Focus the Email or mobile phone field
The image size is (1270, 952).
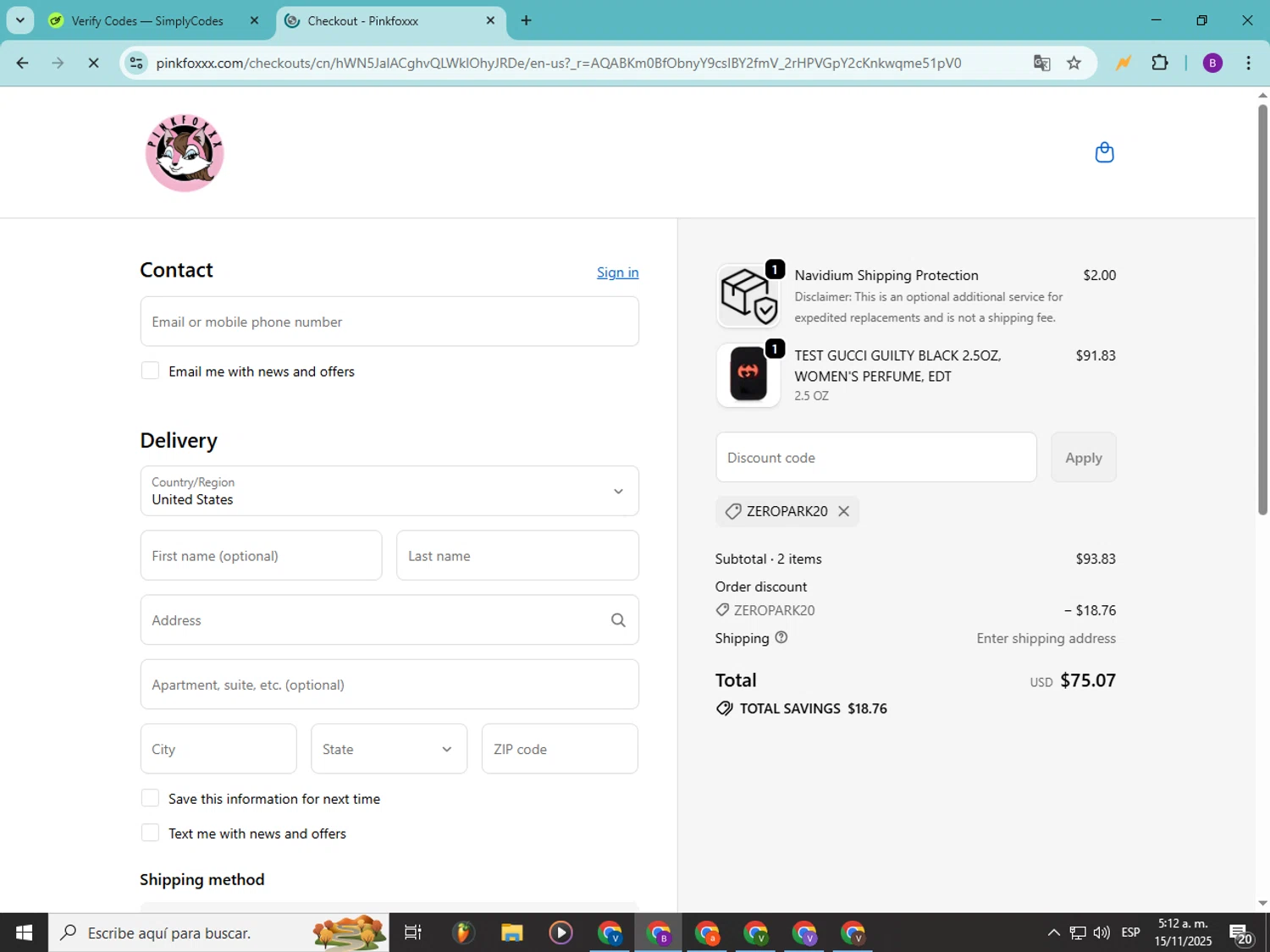point(389,322)
